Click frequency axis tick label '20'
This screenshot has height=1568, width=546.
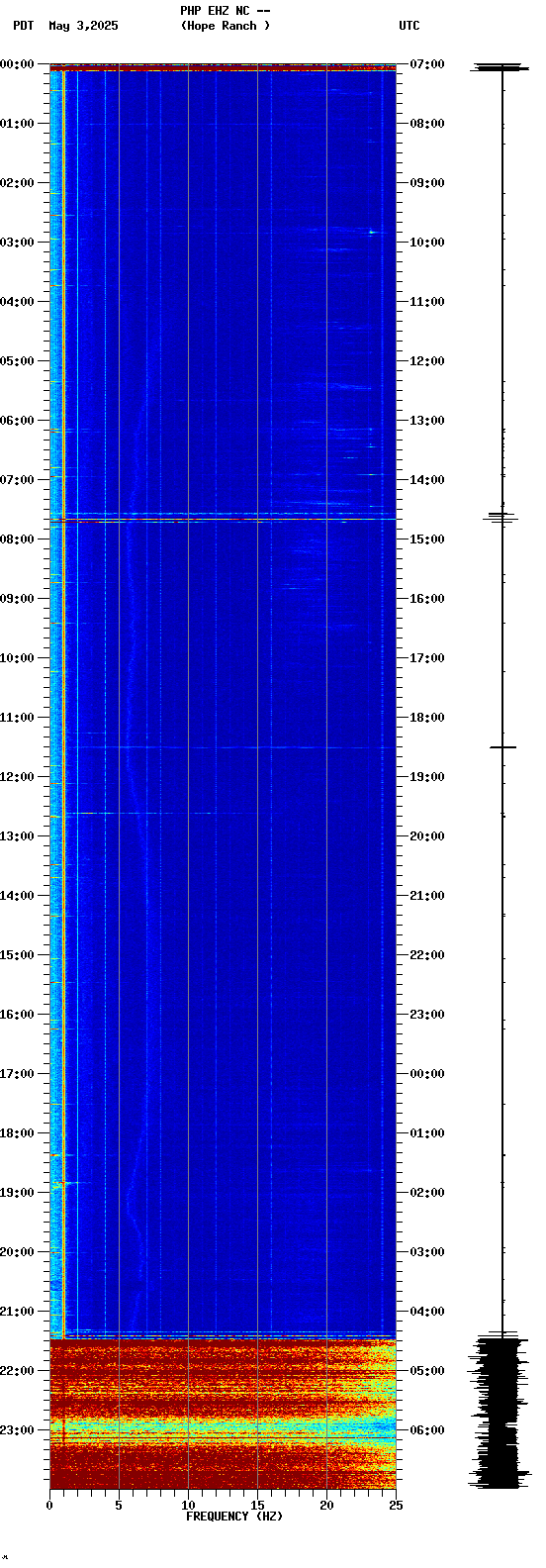tap(326, 1506)
